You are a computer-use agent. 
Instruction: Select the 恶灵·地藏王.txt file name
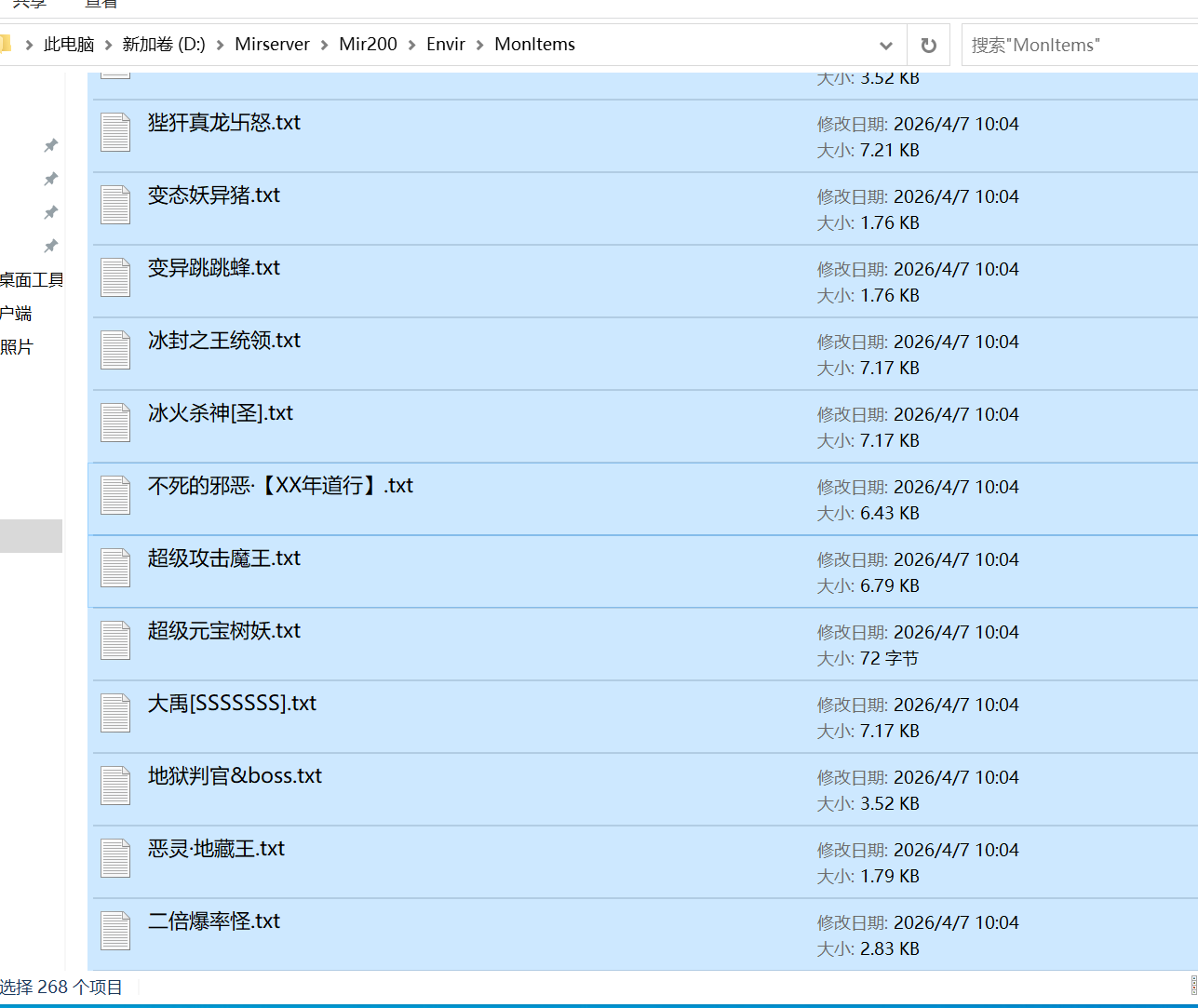(216, 849)
